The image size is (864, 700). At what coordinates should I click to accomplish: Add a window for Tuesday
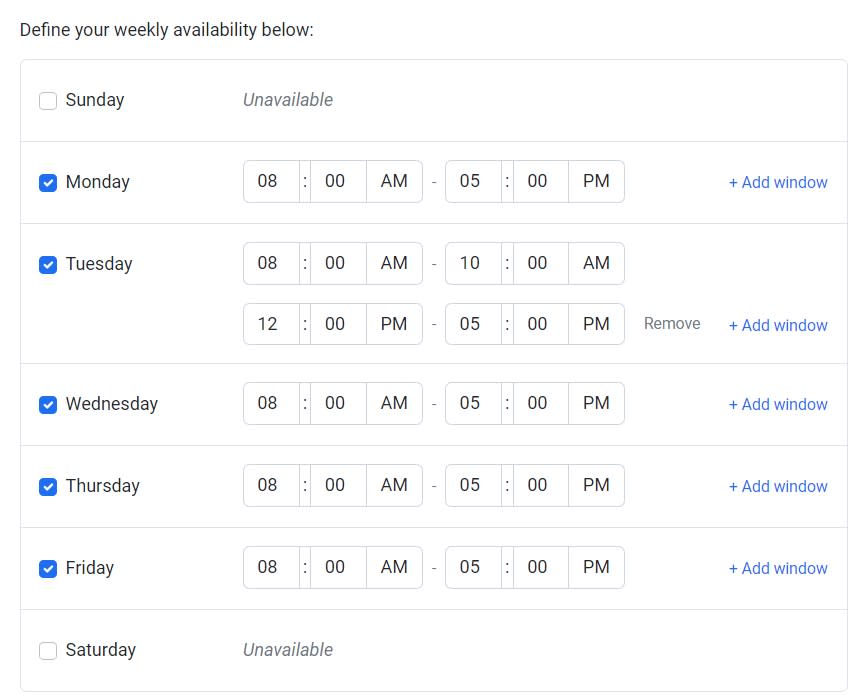[x=778, y=325]
